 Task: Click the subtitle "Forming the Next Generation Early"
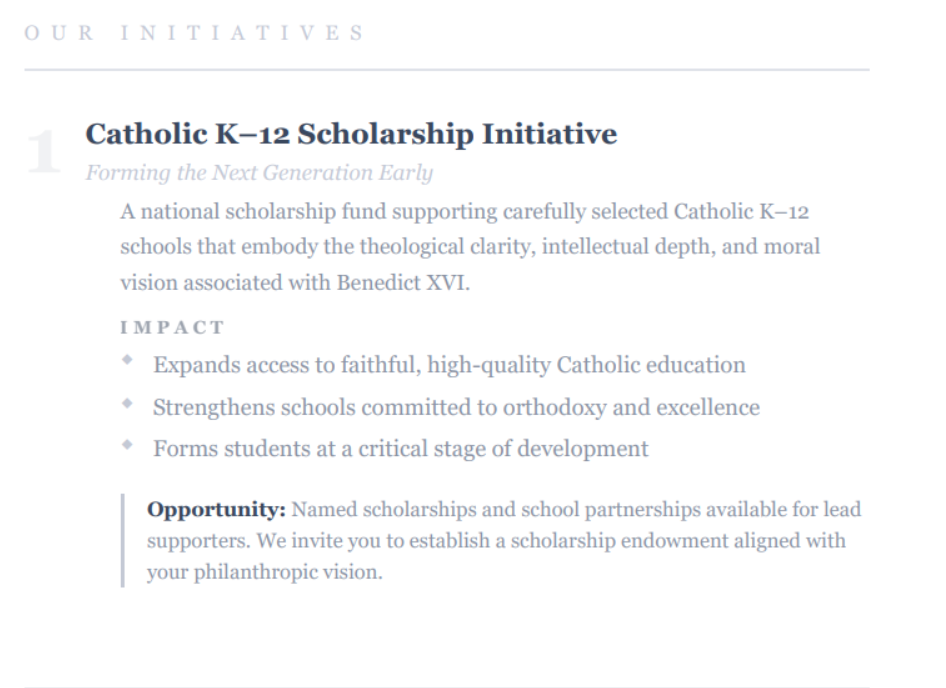pos(259,173)
